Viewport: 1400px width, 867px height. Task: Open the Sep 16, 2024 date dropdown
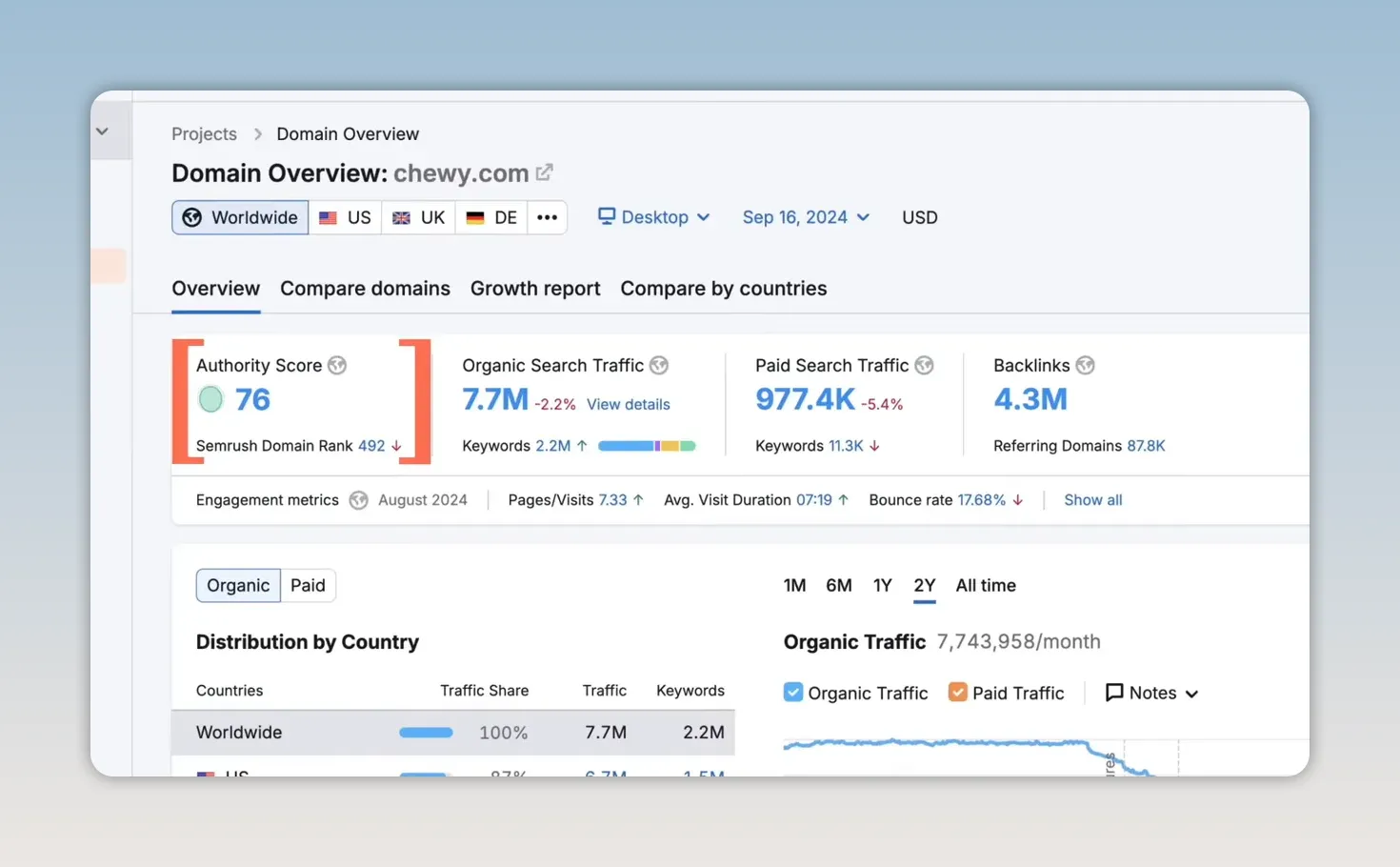806,217
